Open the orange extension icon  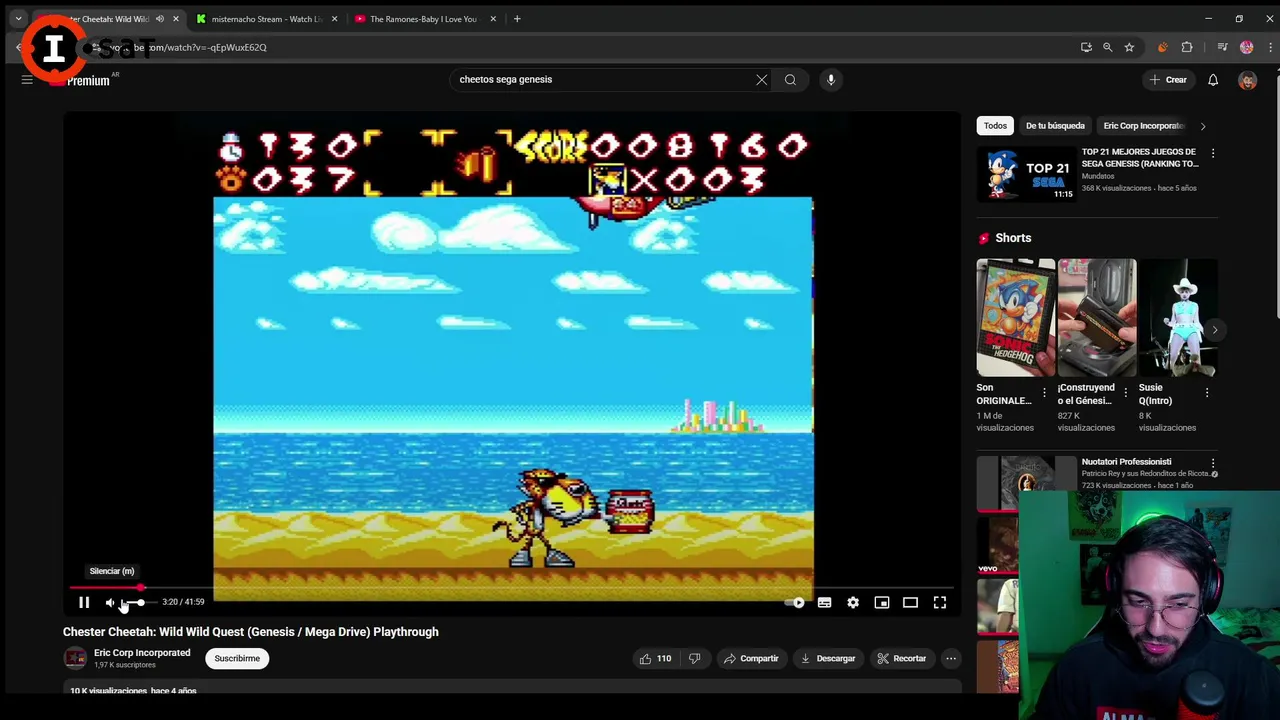coord(1162,47)
